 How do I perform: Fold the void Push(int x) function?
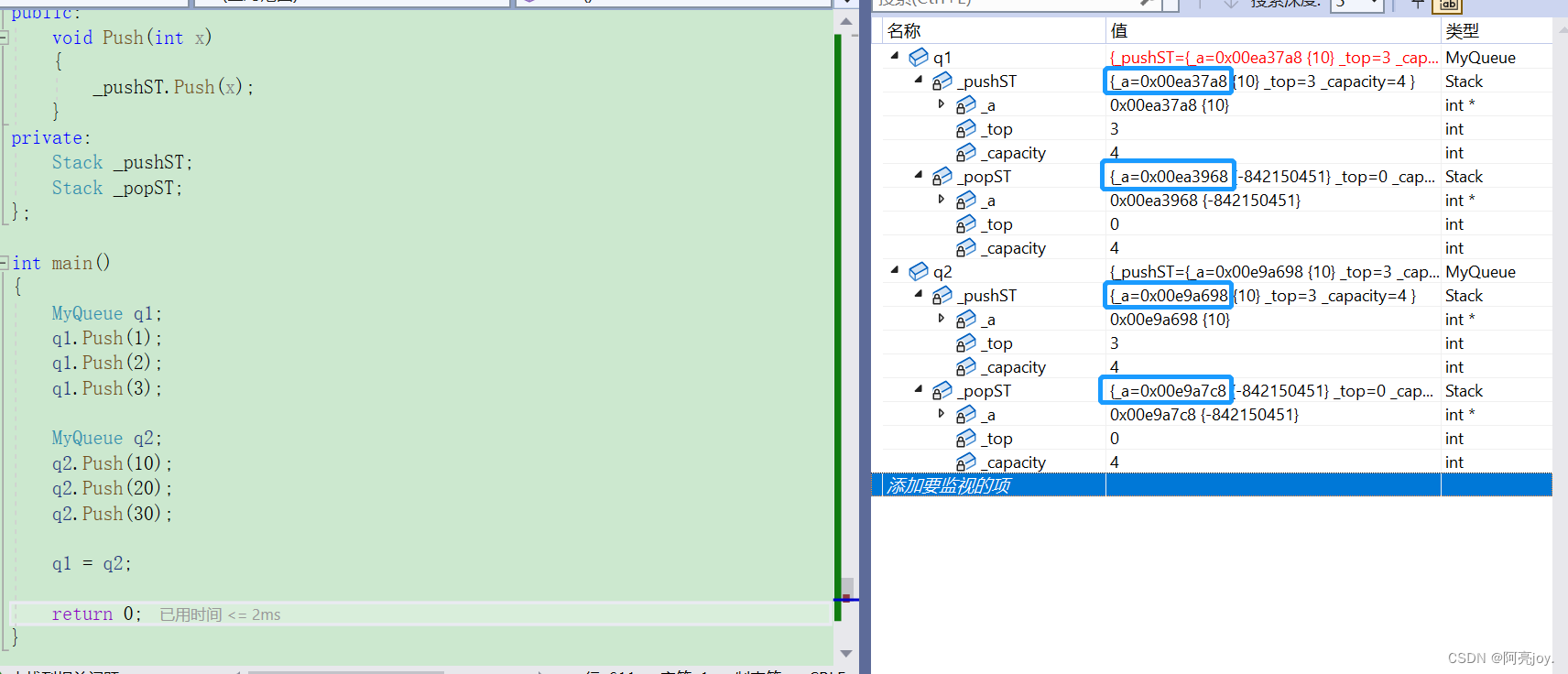coord(5,38)
